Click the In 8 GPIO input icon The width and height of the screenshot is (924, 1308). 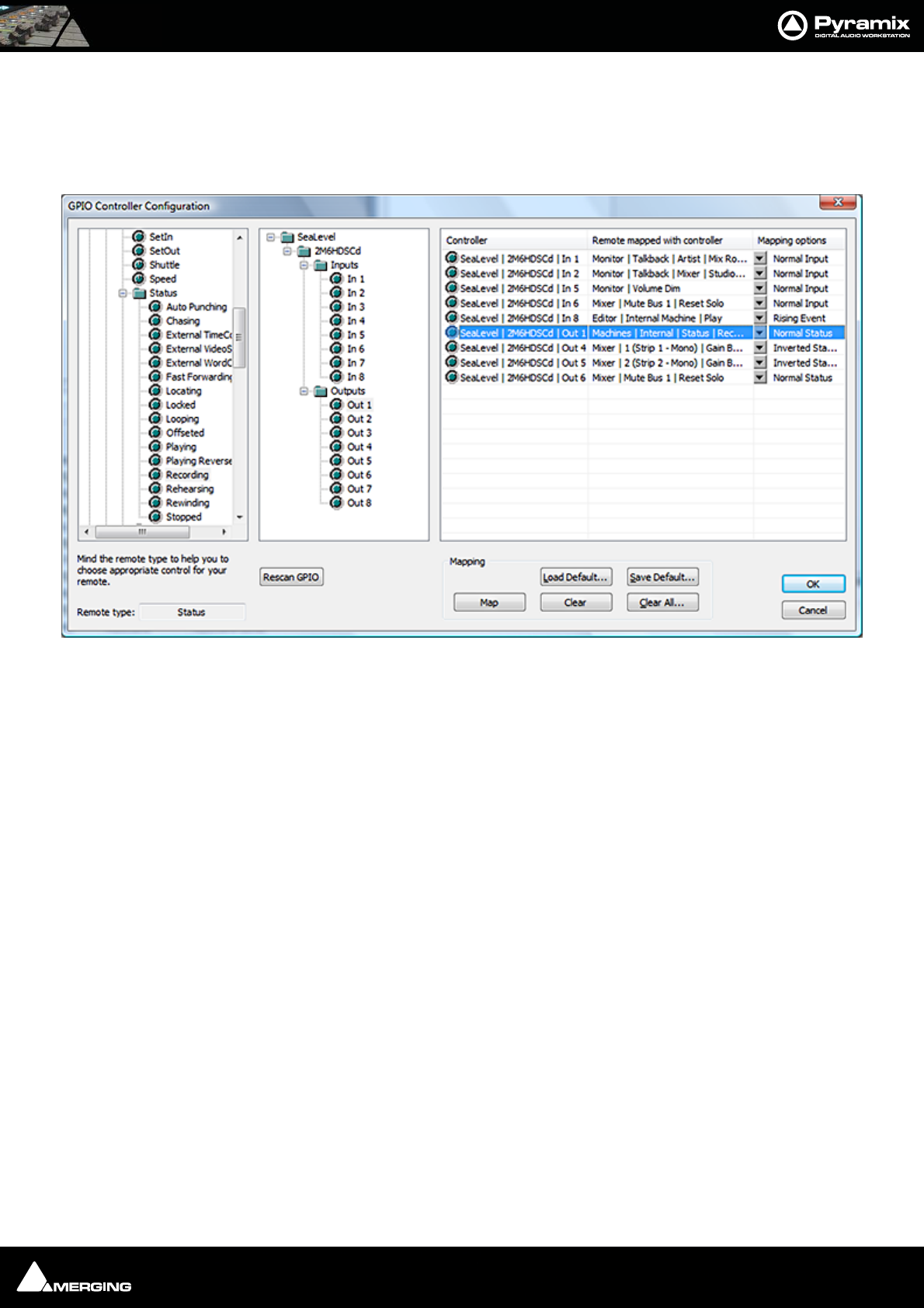coord(336,376)
